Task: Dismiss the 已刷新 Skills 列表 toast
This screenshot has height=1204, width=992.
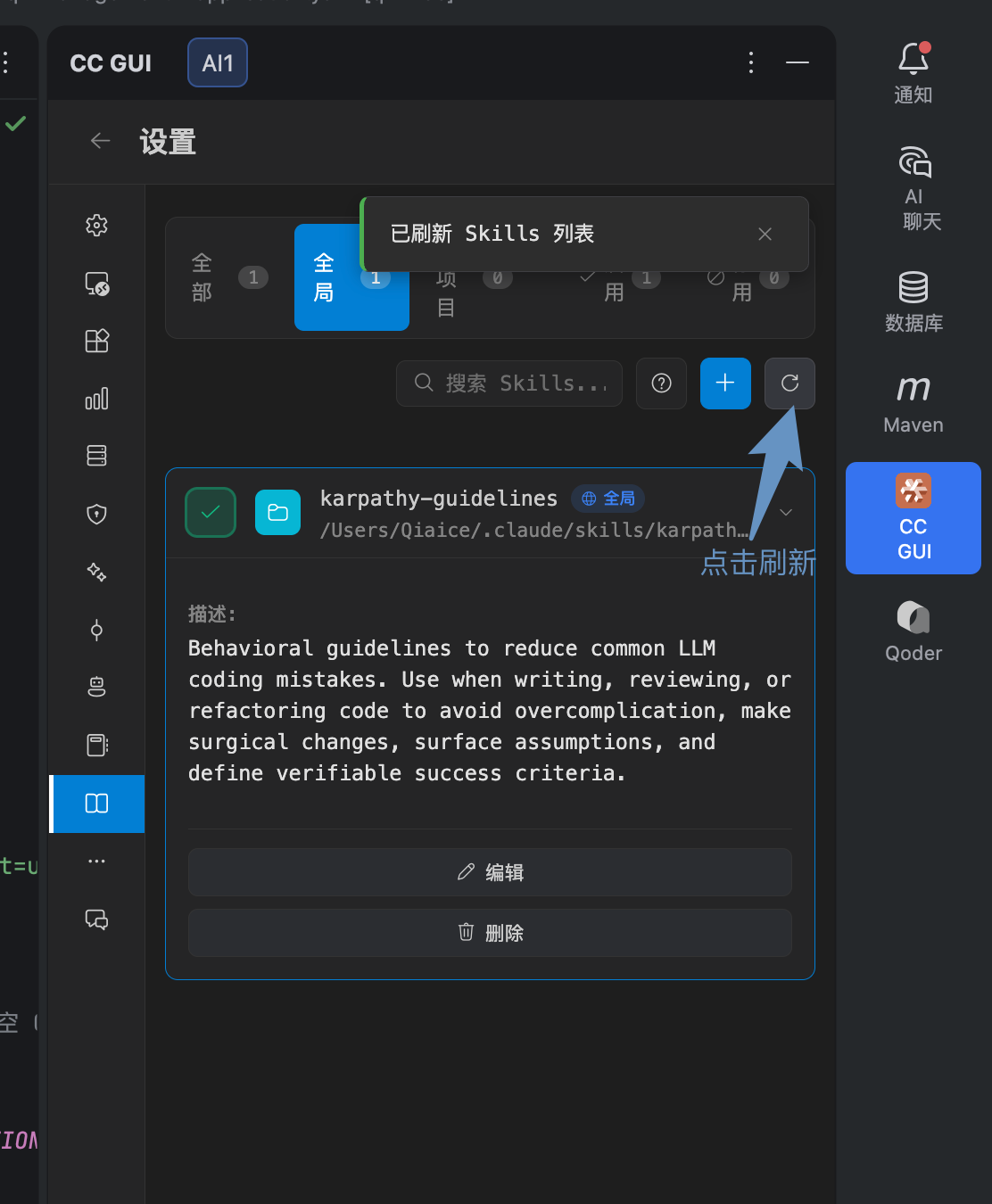Action: pos(765,234)
